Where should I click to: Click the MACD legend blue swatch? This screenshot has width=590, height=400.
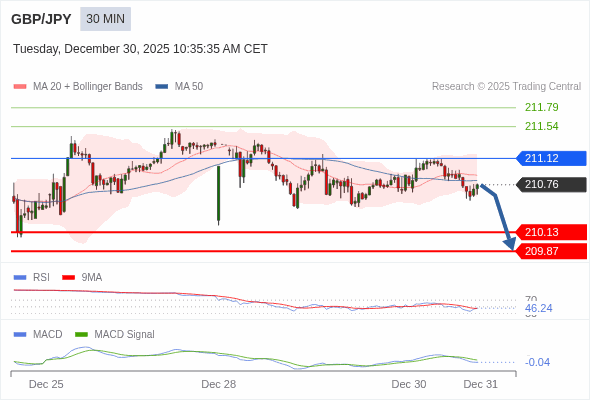(20, 335)
